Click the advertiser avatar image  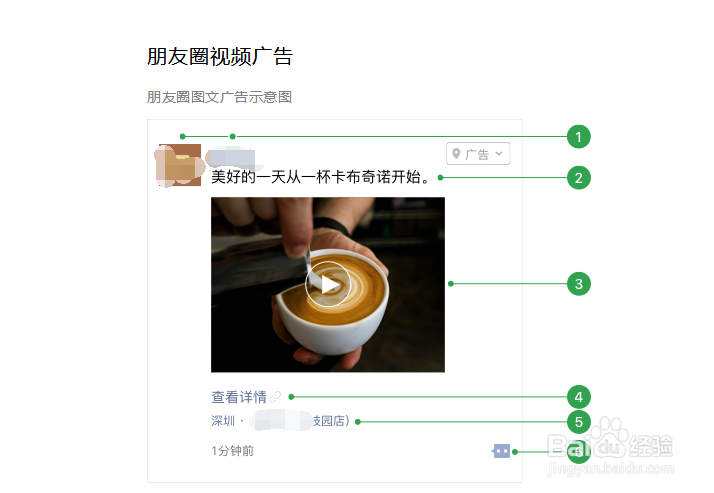click(178, 165)
